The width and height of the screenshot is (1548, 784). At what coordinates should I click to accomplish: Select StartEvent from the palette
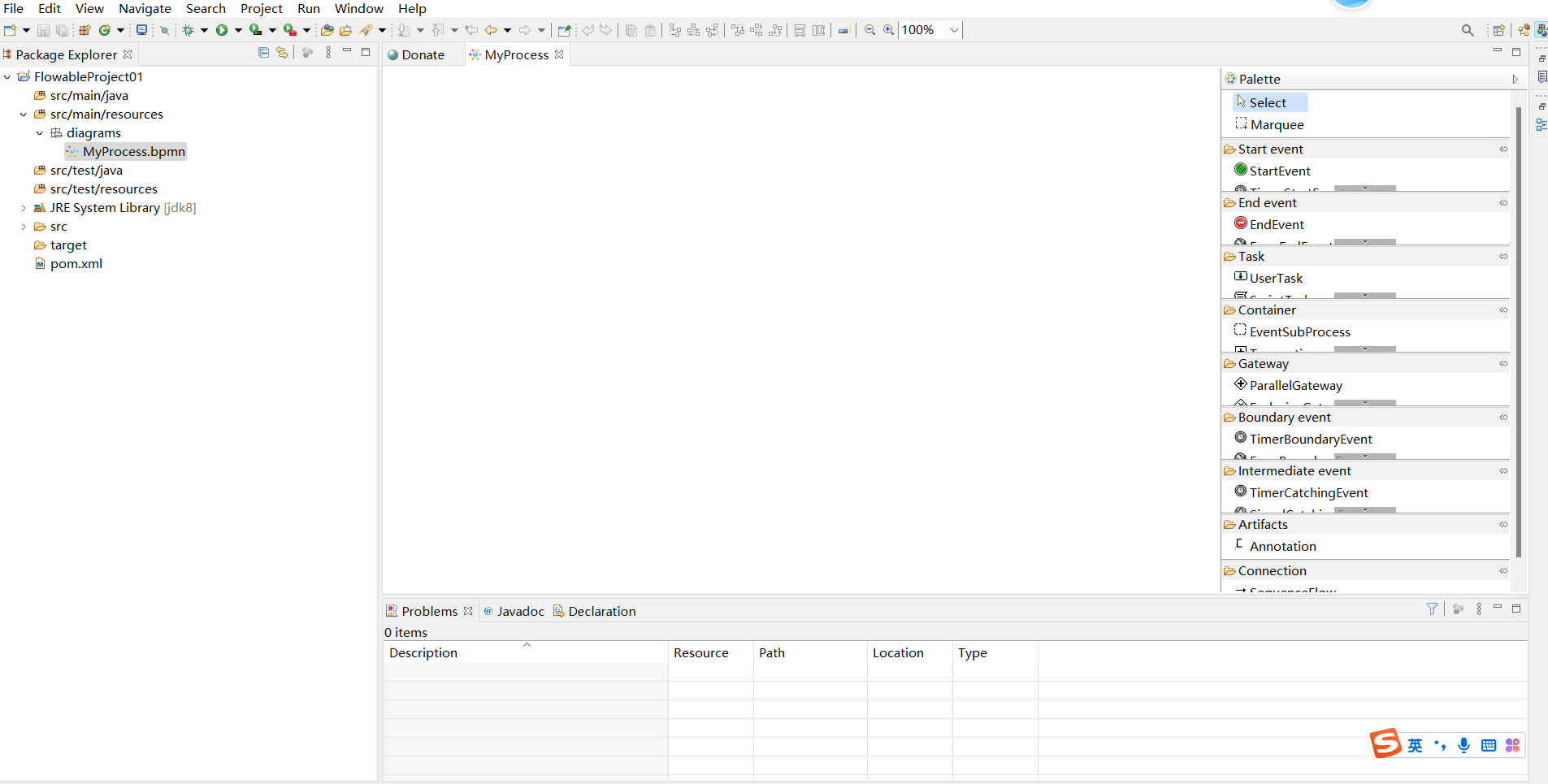point(1281,171)
